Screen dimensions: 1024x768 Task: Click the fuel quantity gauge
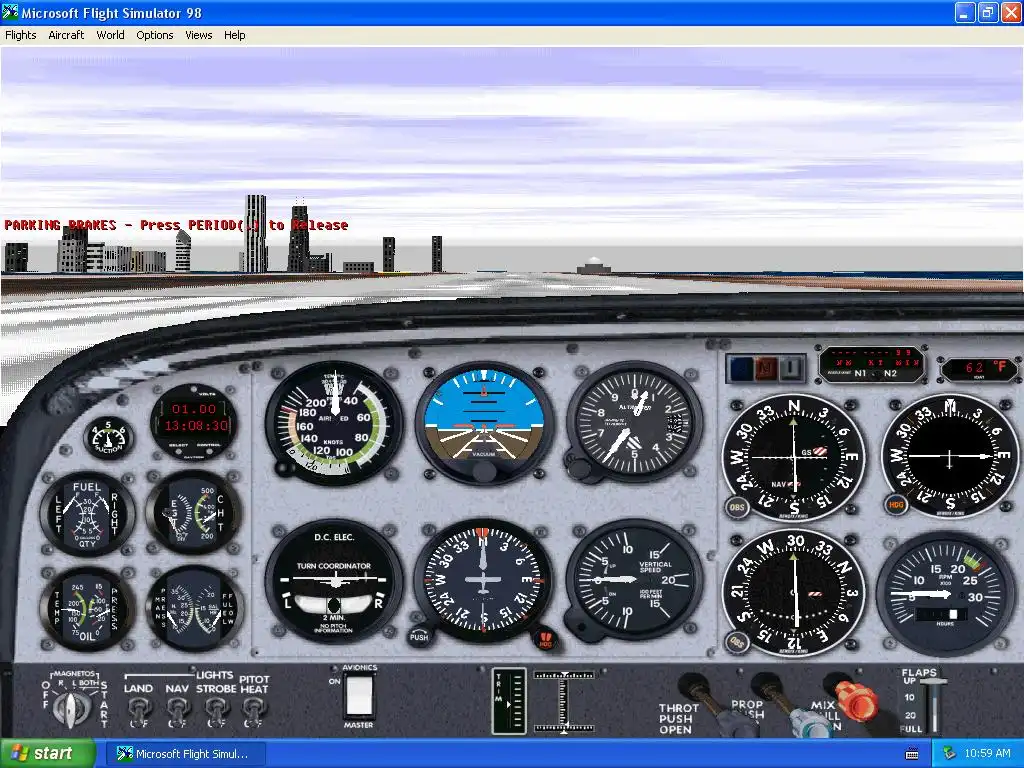87,514
